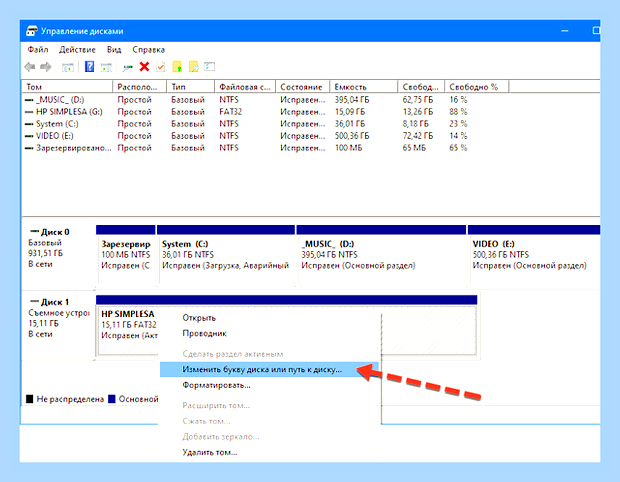Click the grayed Расширить том... entry

(x=270, y=405)
